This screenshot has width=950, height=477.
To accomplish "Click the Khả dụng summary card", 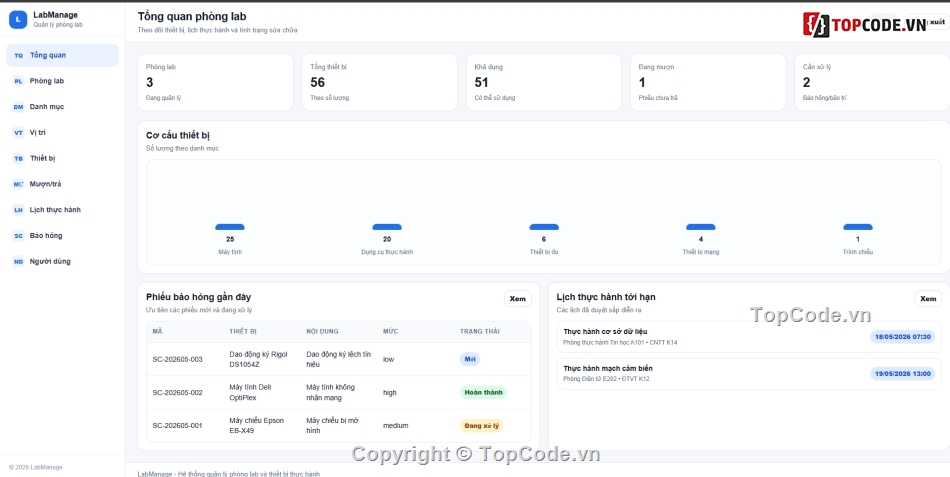I will pos(543,82).
